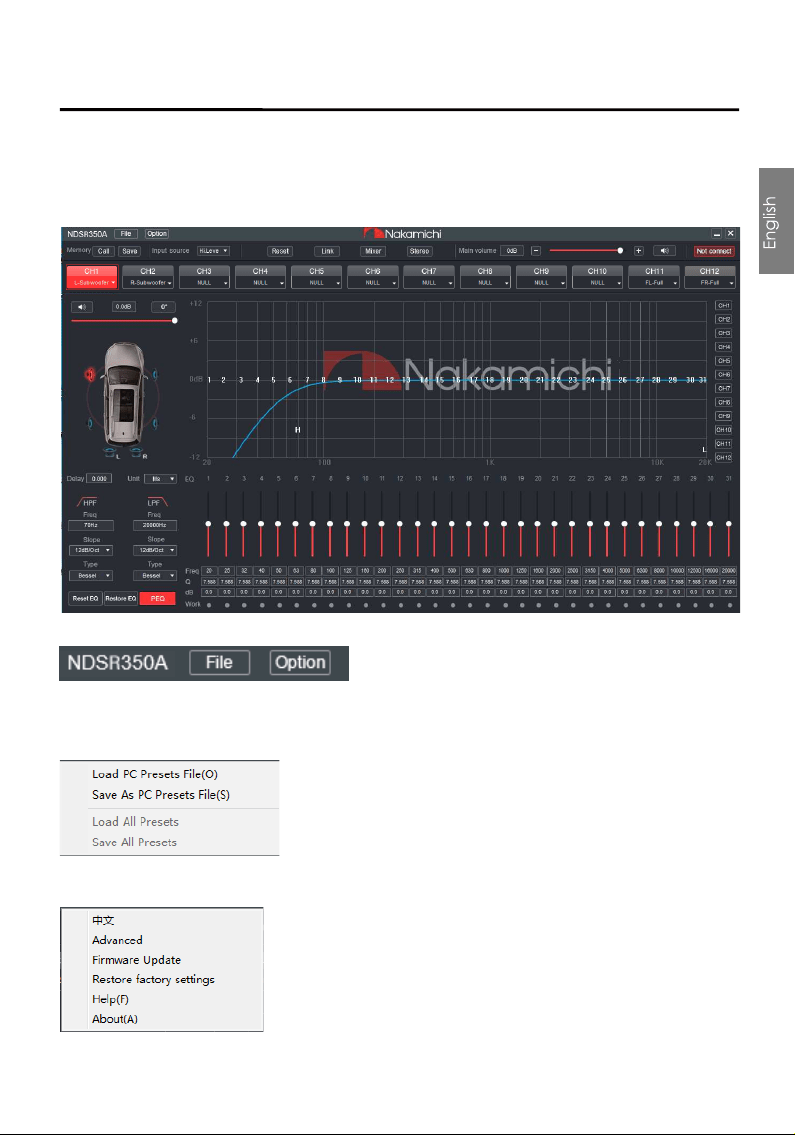This screenshot has height=1135, width=795.
Task: Click the Reset EQ button
Action: click(85, 599)
